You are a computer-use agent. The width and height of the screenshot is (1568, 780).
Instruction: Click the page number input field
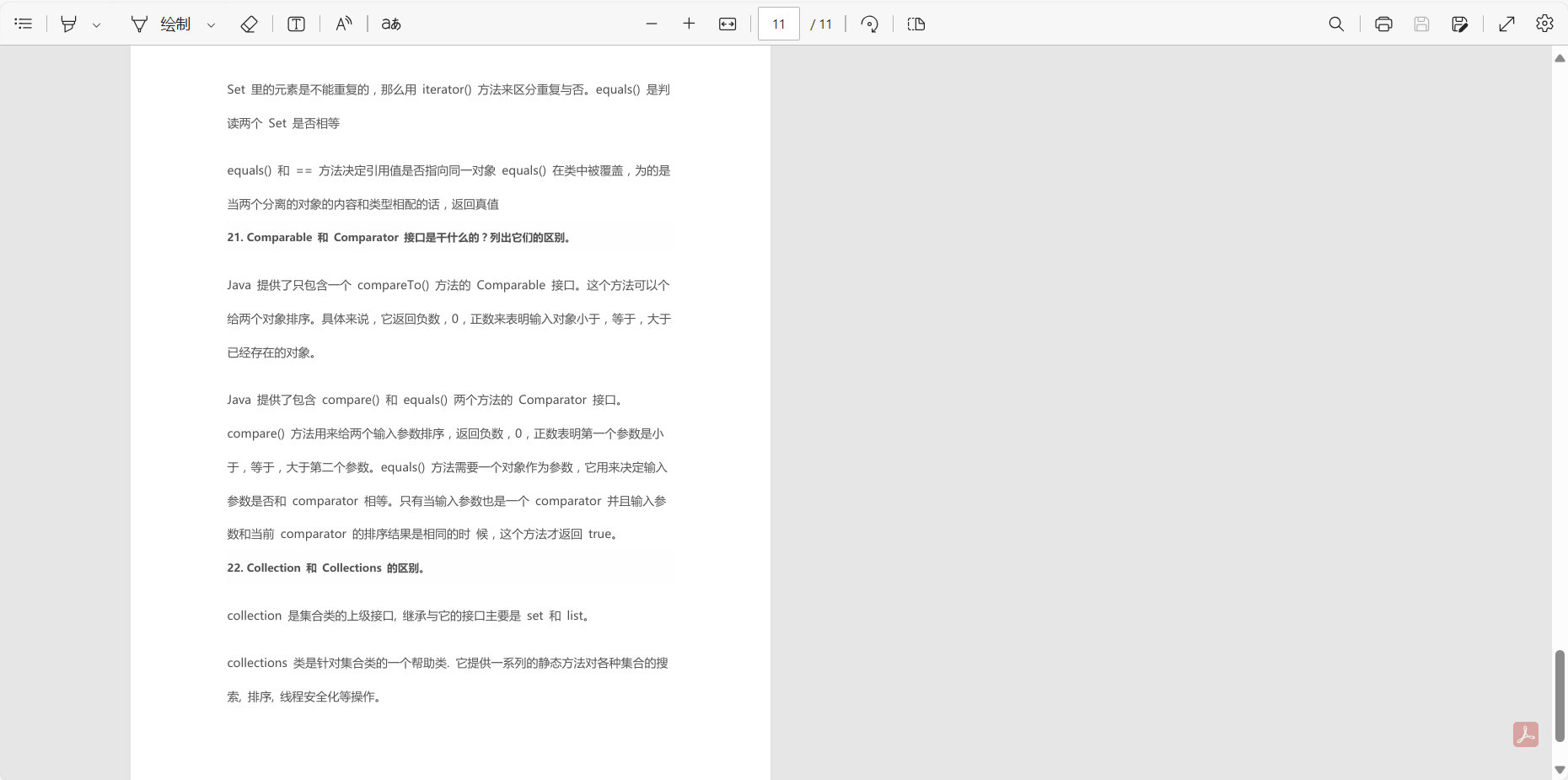point(779,24)
